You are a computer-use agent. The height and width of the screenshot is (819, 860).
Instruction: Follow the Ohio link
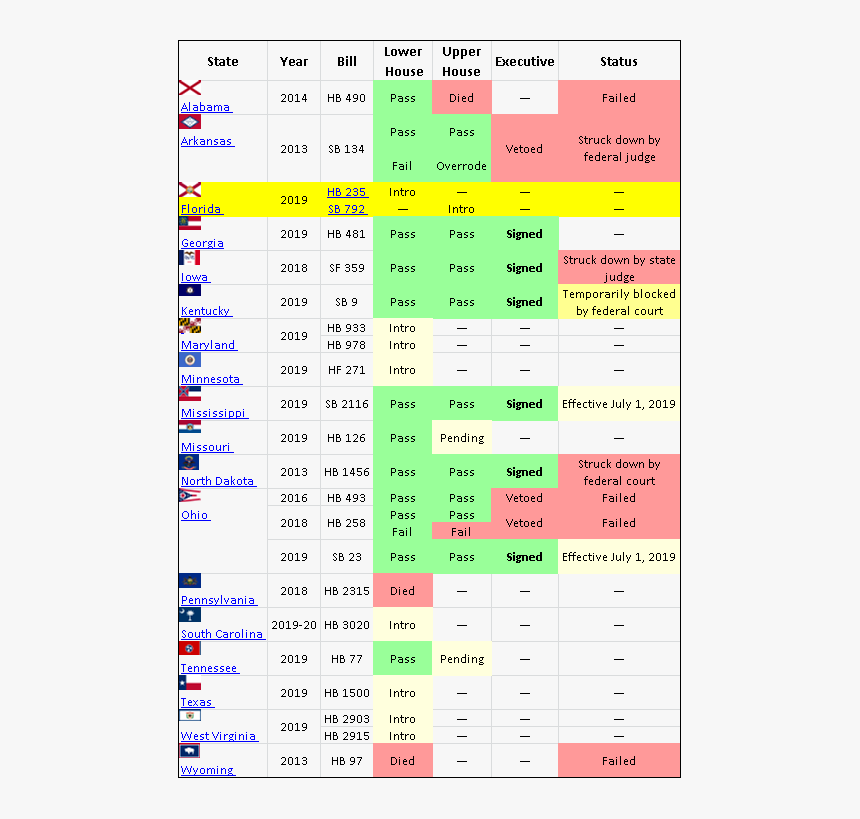pyautogui.click(x=195, y=515)
